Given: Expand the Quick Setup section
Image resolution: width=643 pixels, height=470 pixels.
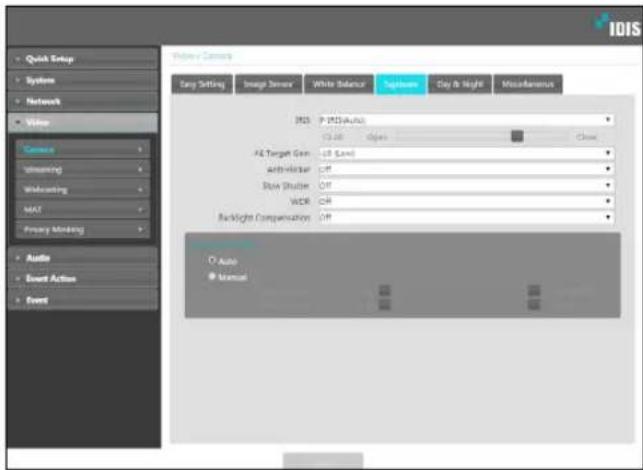Looking at the screenshot, I should [82, 59].
